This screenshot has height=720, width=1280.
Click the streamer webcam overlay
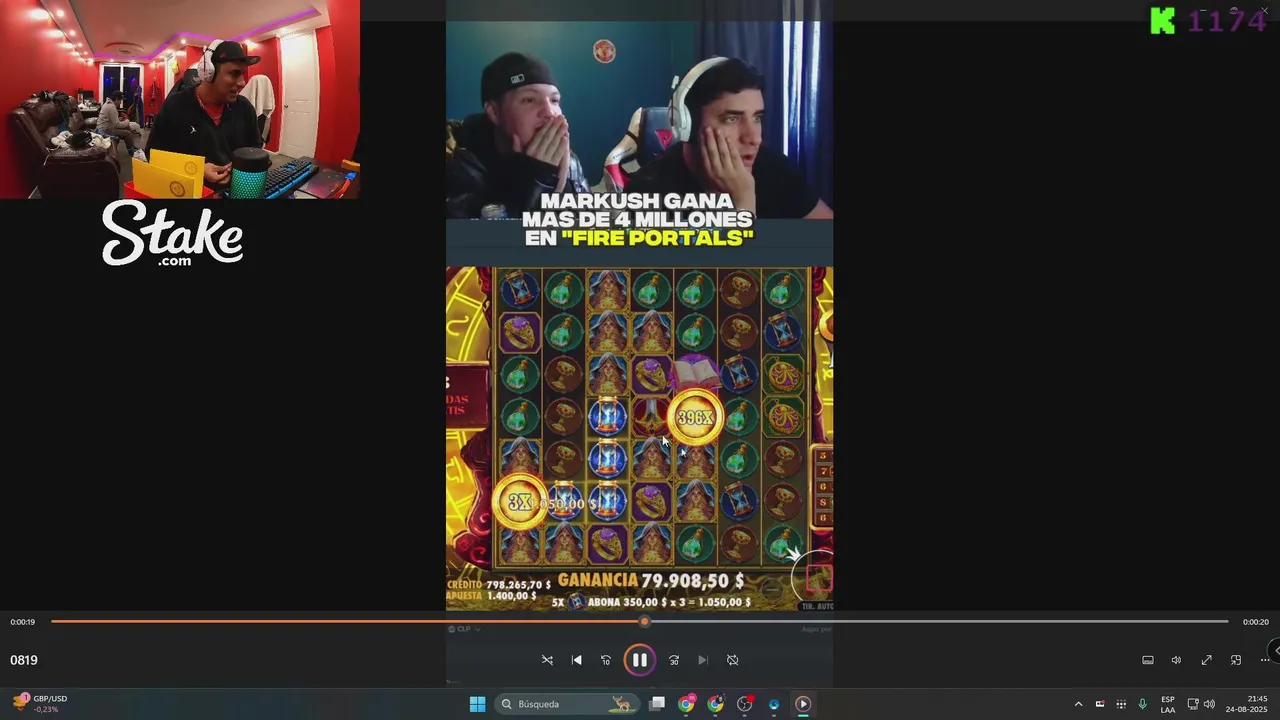pos(180,99)
